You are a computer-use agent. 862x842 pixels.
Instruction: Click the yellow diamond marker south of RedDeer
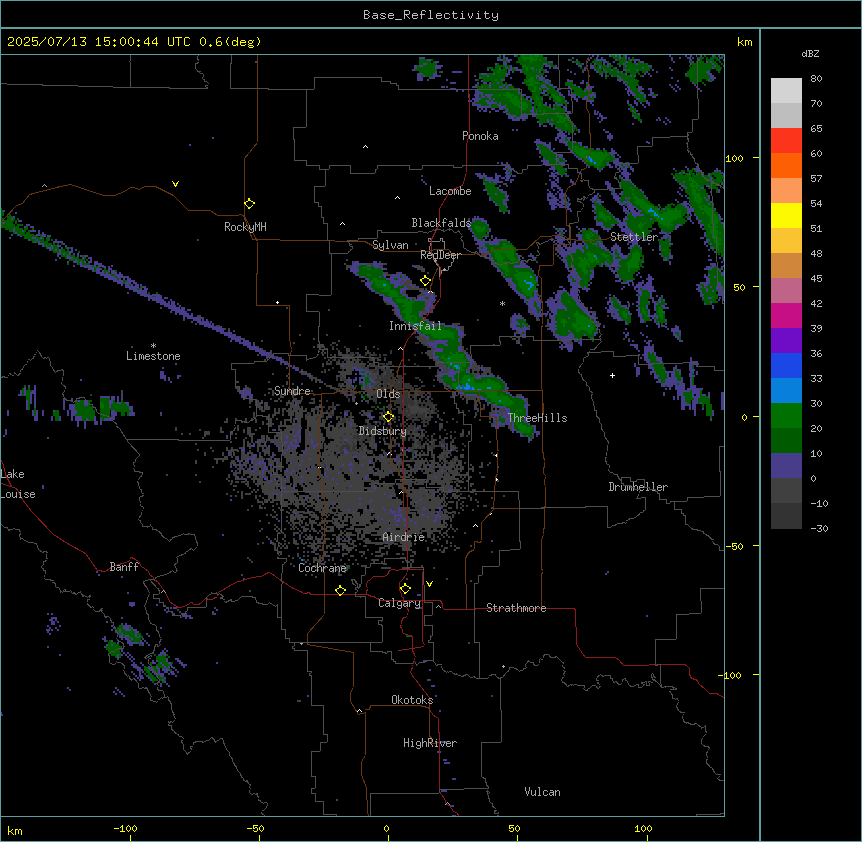click(426, 281)
